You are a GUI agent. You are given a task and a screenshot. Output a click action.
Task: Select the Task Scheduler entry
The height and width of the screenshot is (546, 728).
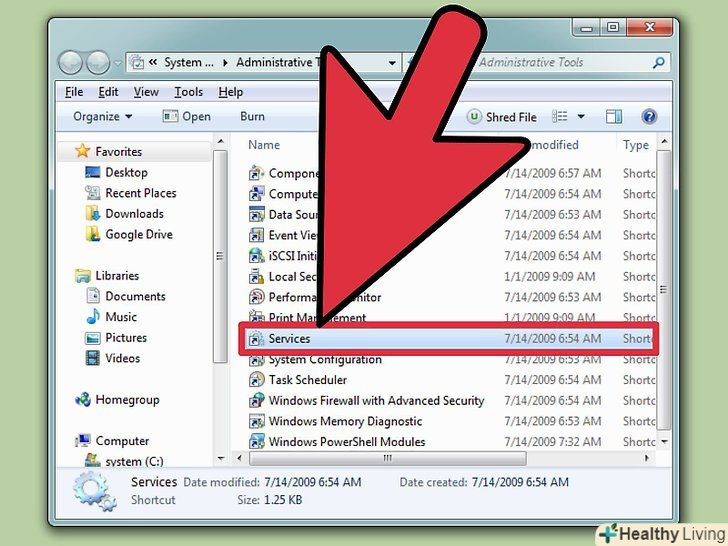click(307, 380)
